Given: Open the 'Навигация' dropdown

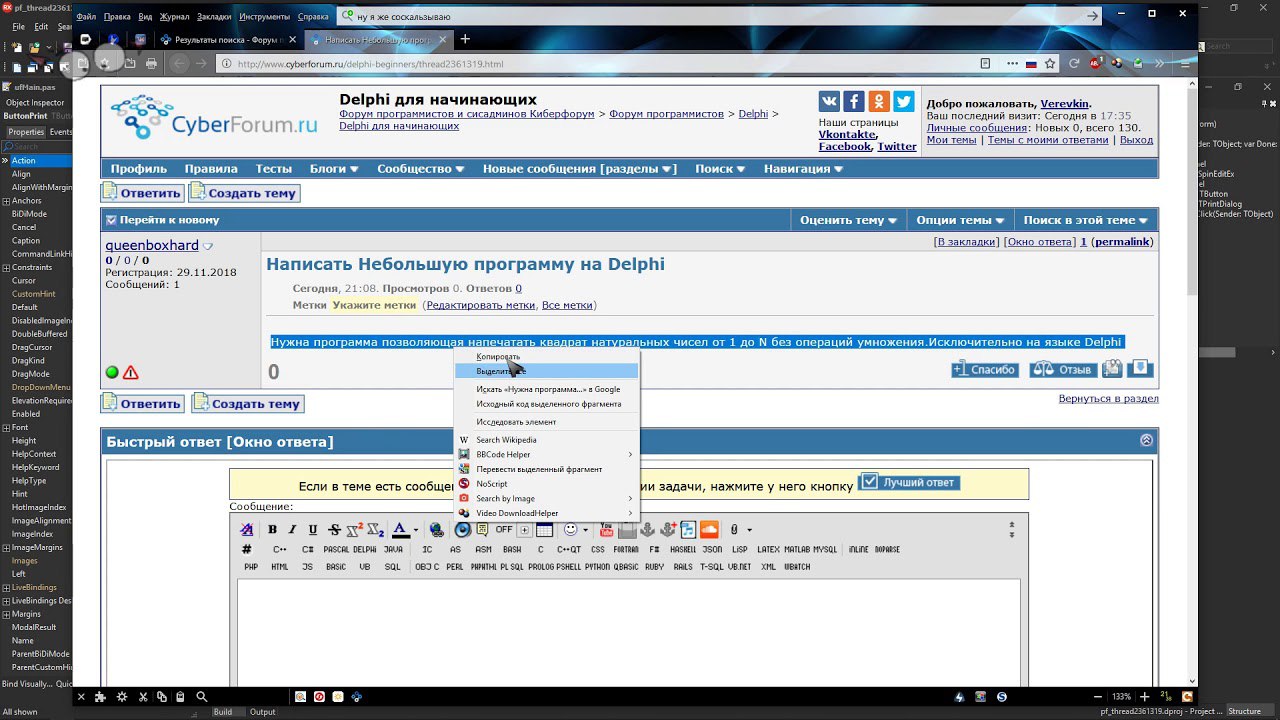Looking at the screenshot, I should coord(803,169).
